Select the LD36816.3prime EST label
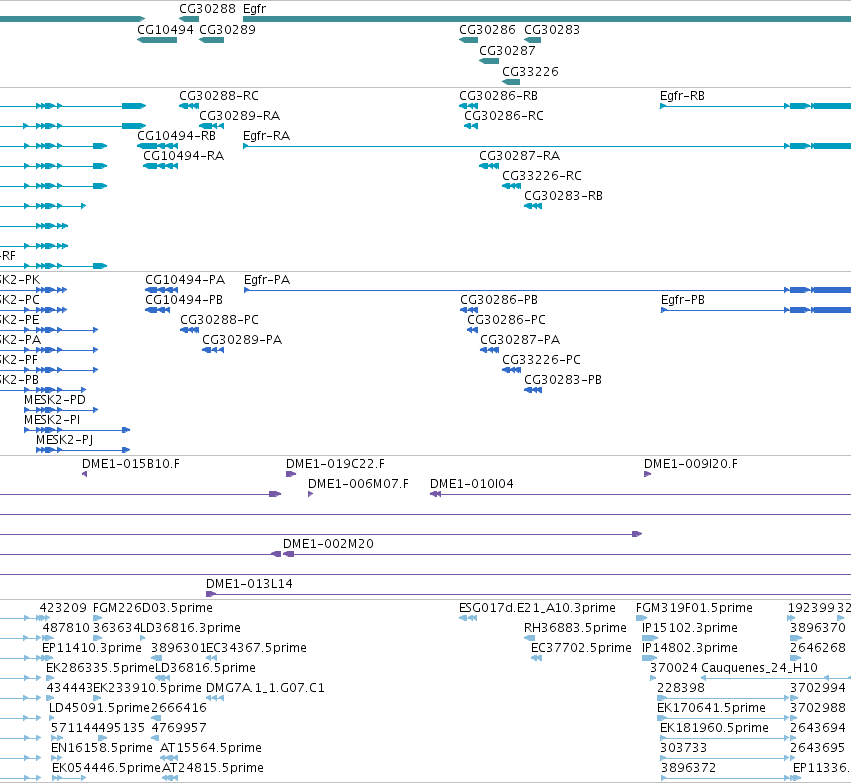This screenshot has width=851, height=783. [190, 628]
